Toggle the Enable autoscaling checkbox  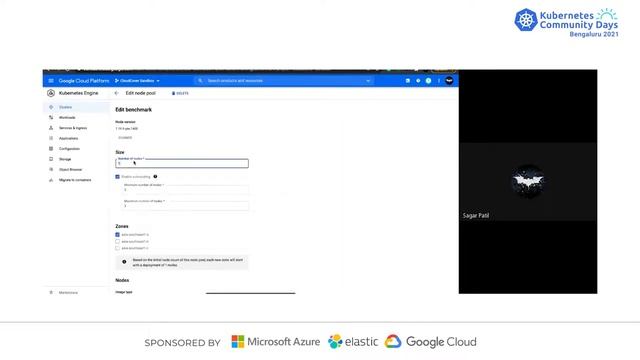(118, 177)
